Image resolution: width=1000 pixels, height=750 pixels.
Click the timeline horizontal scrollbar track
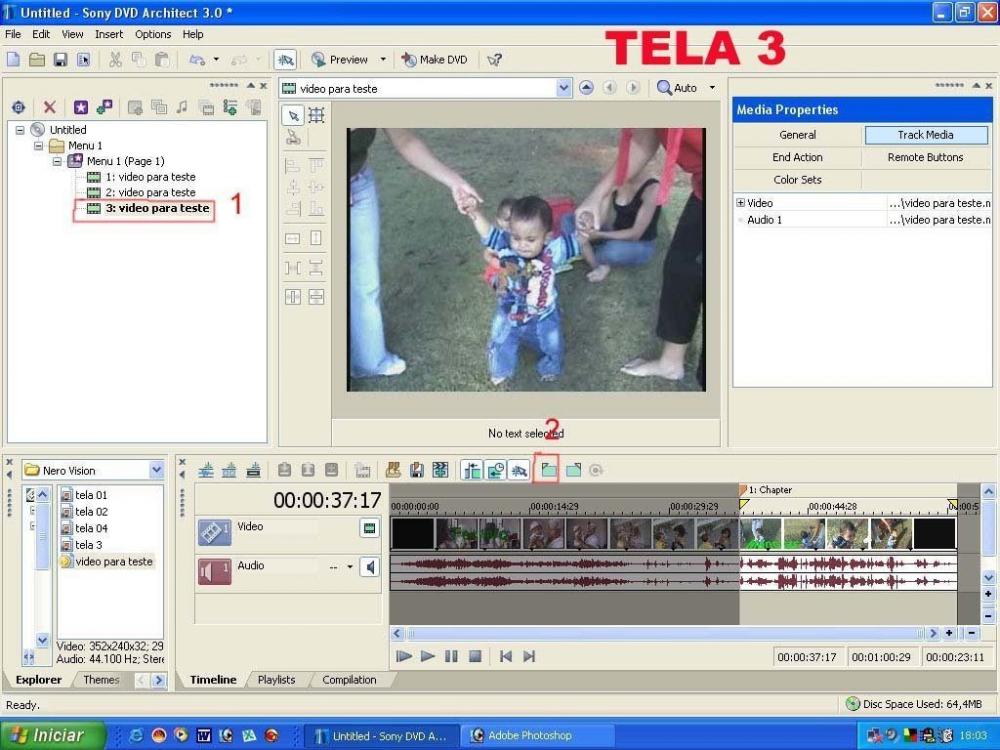pyautogui.click(x=660, y=633)
